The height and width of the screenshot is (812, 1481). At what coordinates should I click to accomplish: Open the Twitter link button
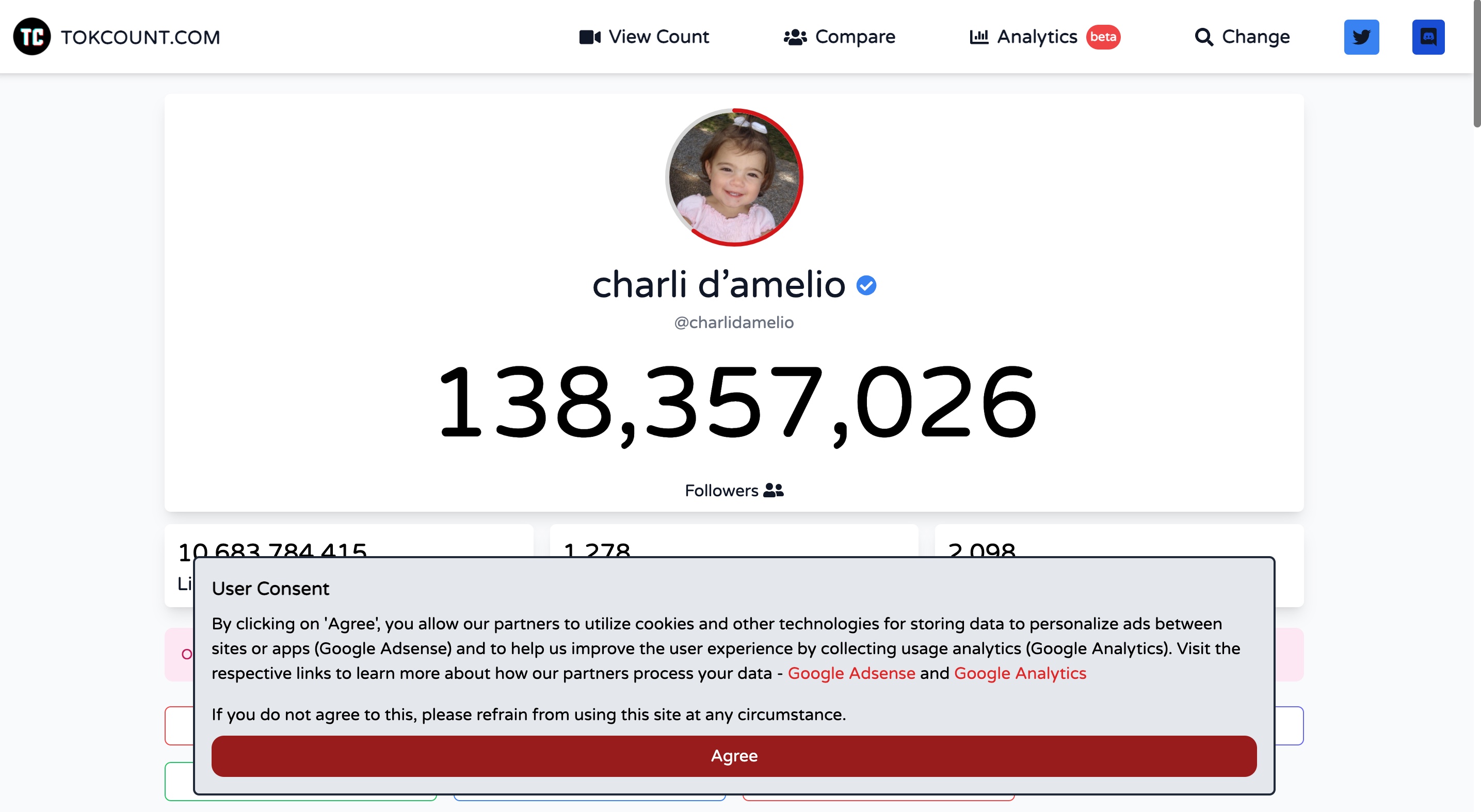pos(1361,37)
